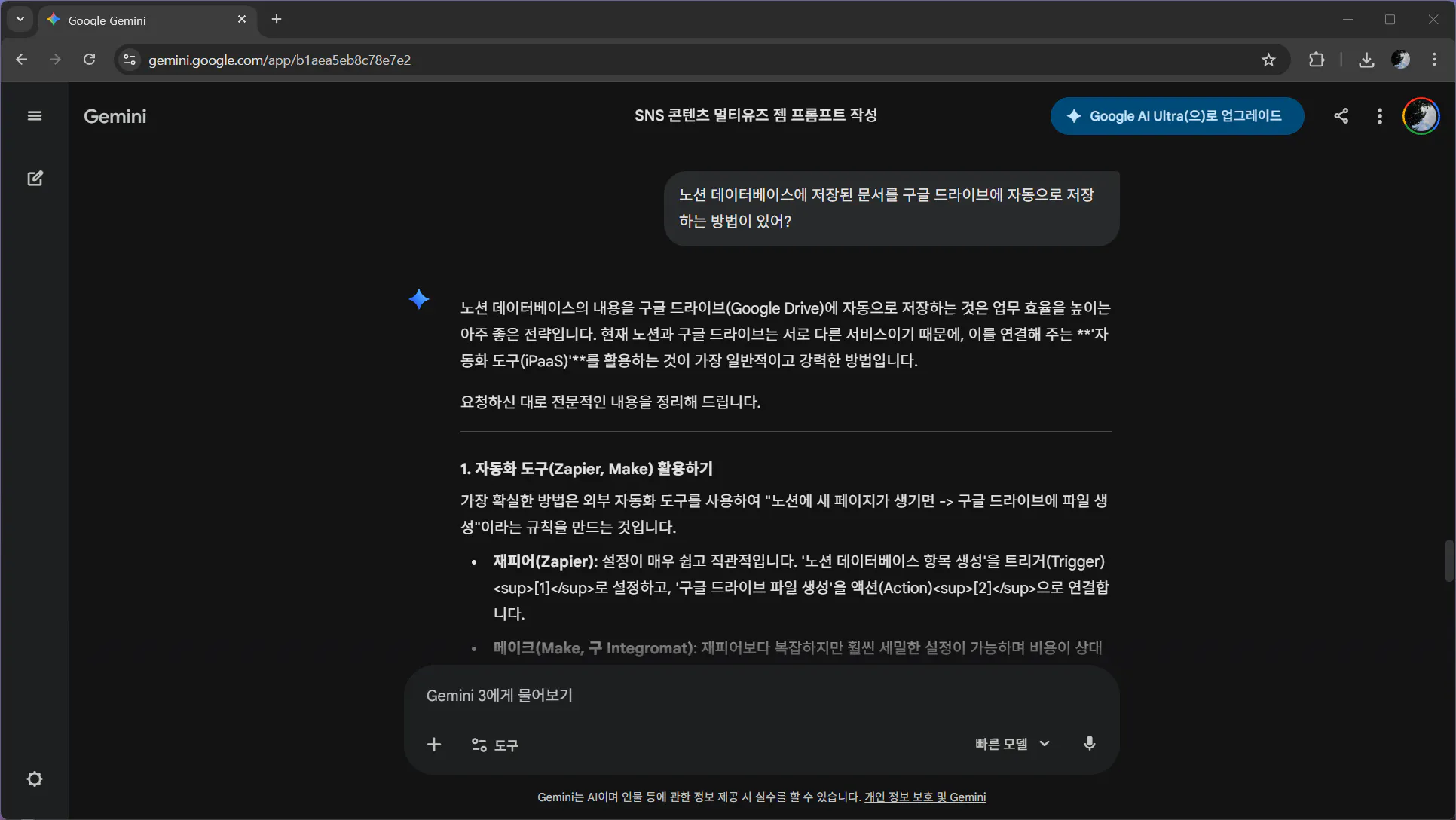Open Chrome three-dot menu
1456x820 pixels.
pyautogui.click(x=1434, y=60)
